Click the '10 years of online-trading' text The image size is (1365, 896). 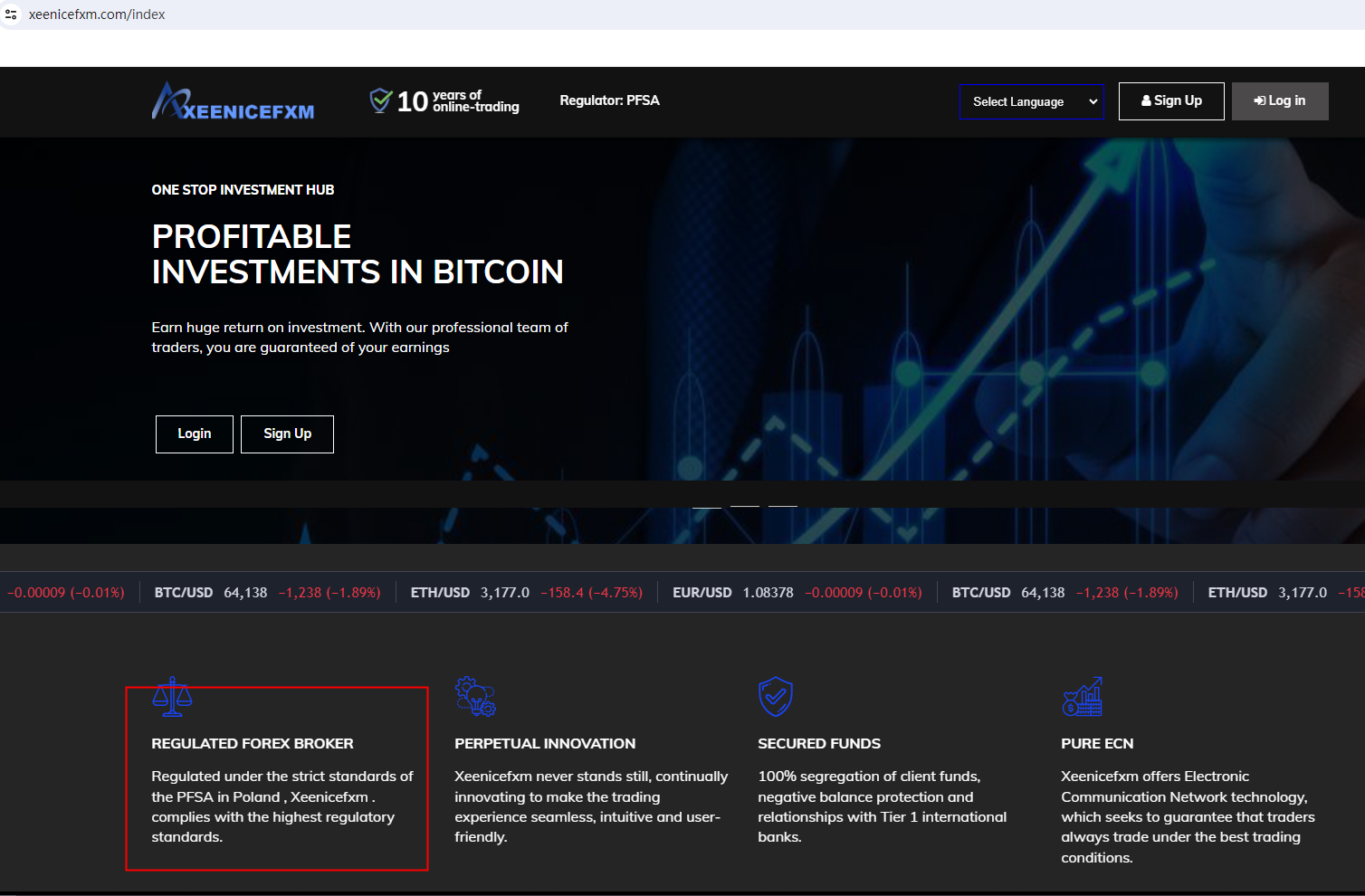click(458, 101)
